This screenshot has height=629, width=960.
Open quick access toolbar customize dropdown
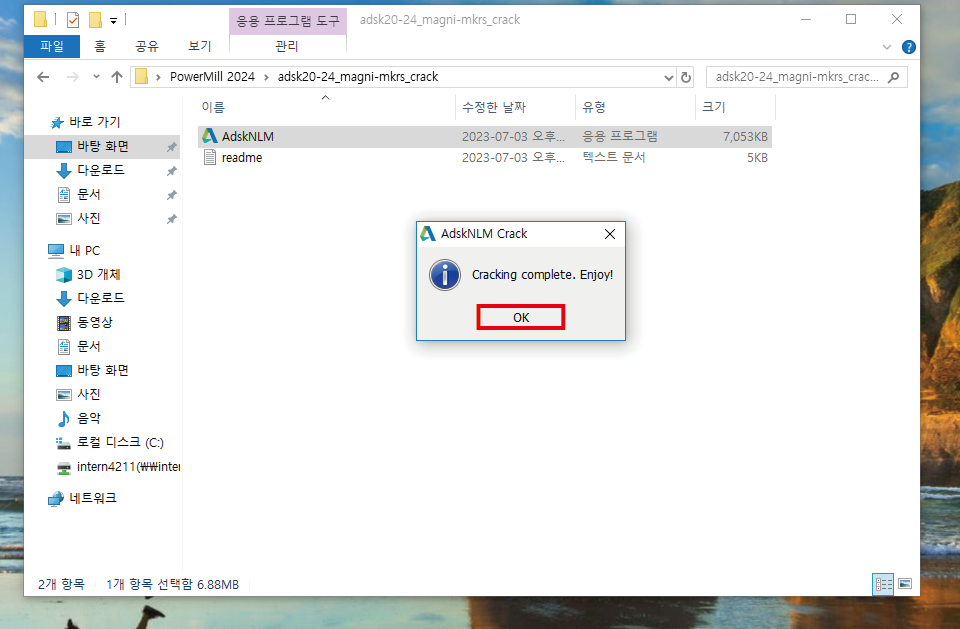[x=113, y=21]
